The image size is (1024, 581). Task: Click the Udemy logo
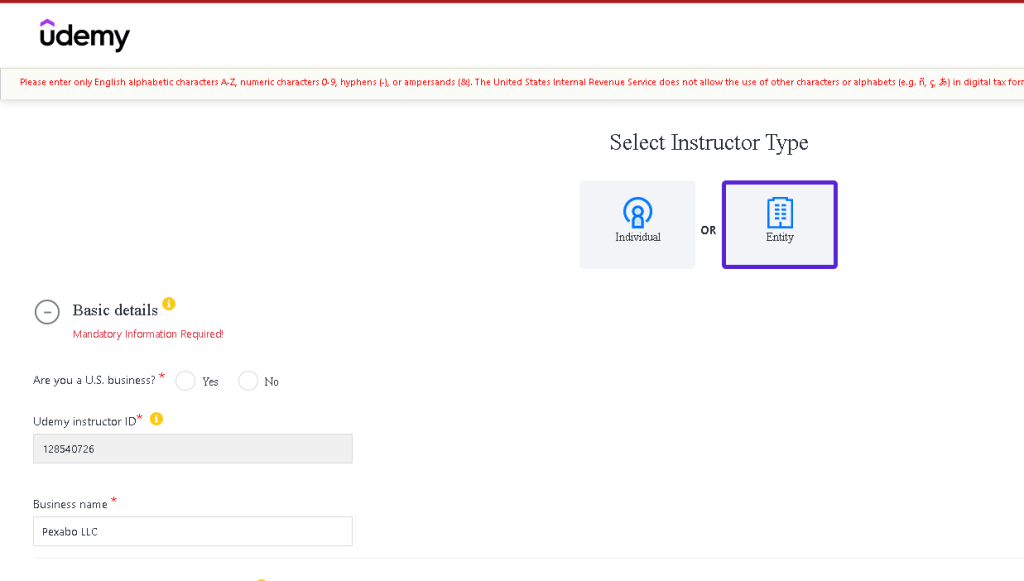pos(85,35)
